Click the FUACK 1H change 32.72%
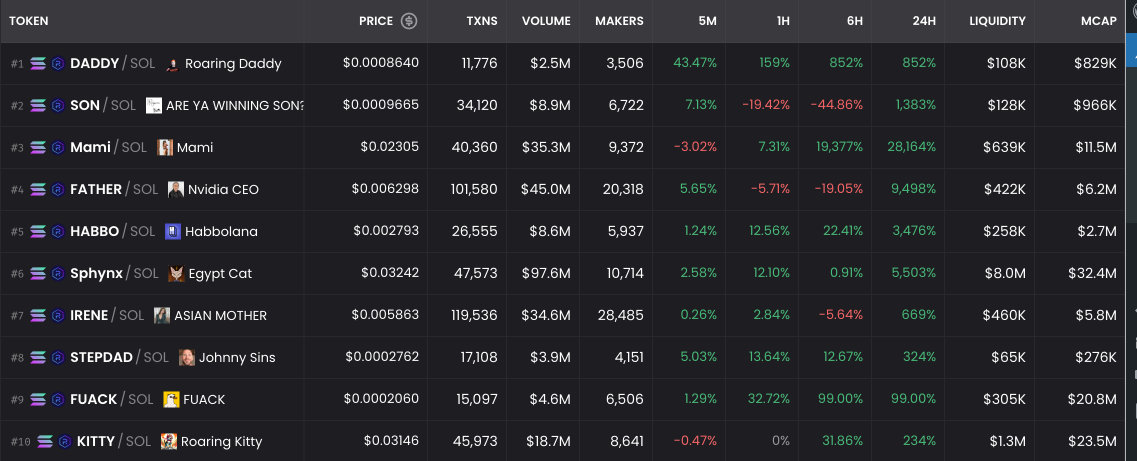1137x461 pixels. [769, 400]
